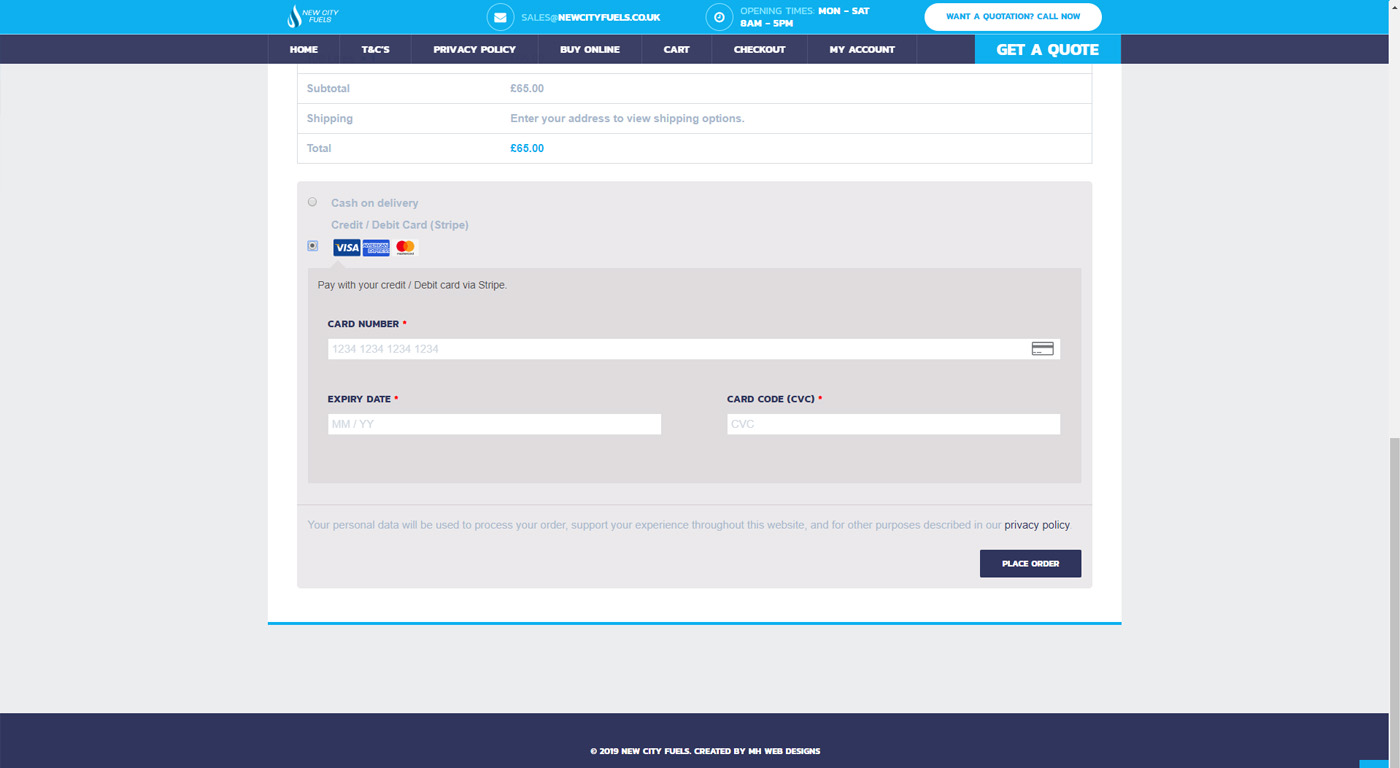
Task: Click the envelope email icon in header
Action: click(500, 17)
